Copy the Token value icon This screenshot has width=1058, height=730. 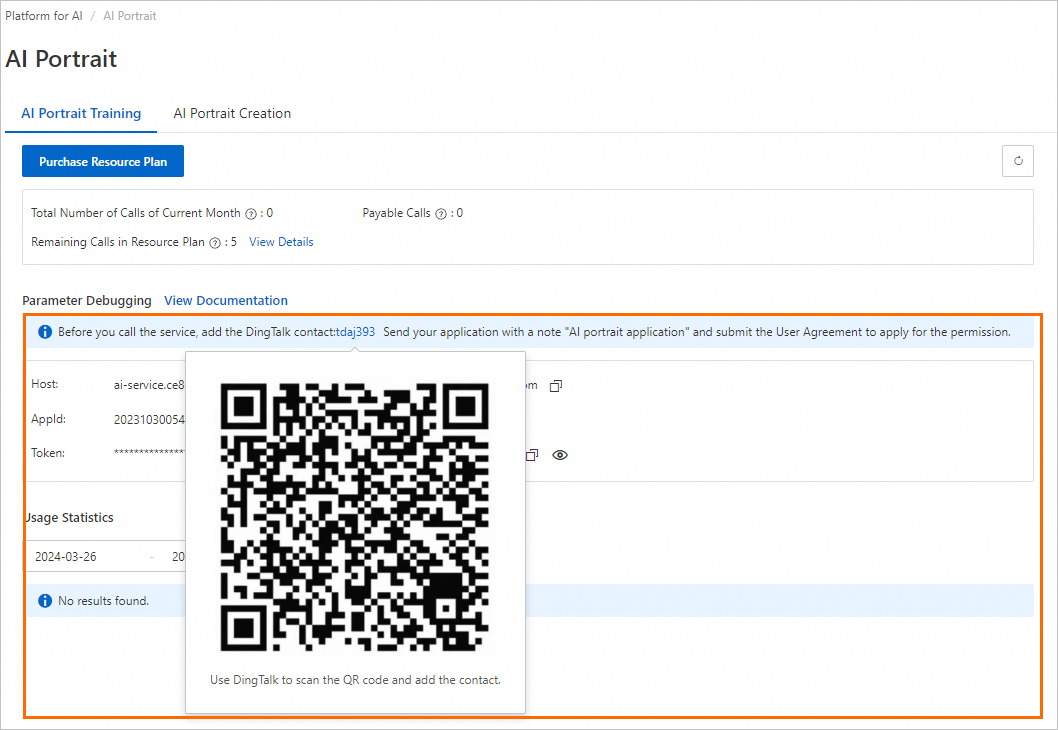click(532, 455)
